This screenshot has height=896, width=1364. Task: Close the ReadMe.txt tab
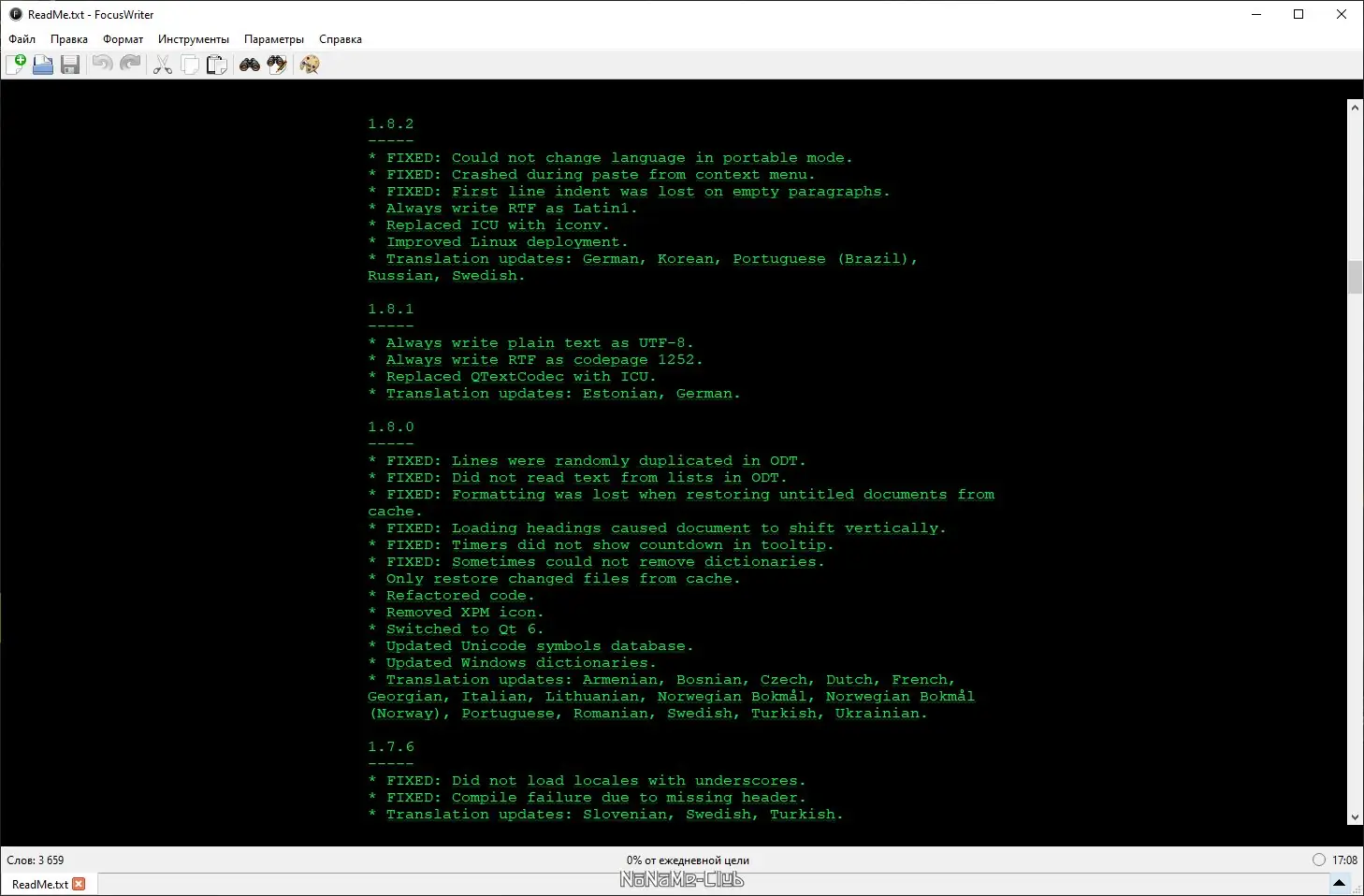tap(79, 884)
